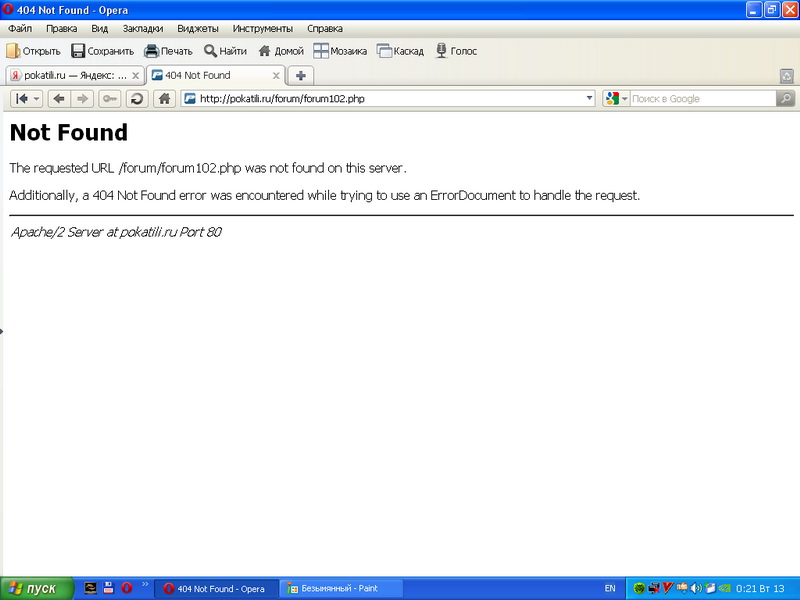This screenshot has height=600, width=800.
Task: Click the Каскад (Cascade) windows icon
Action: click(x=384, y=51)
